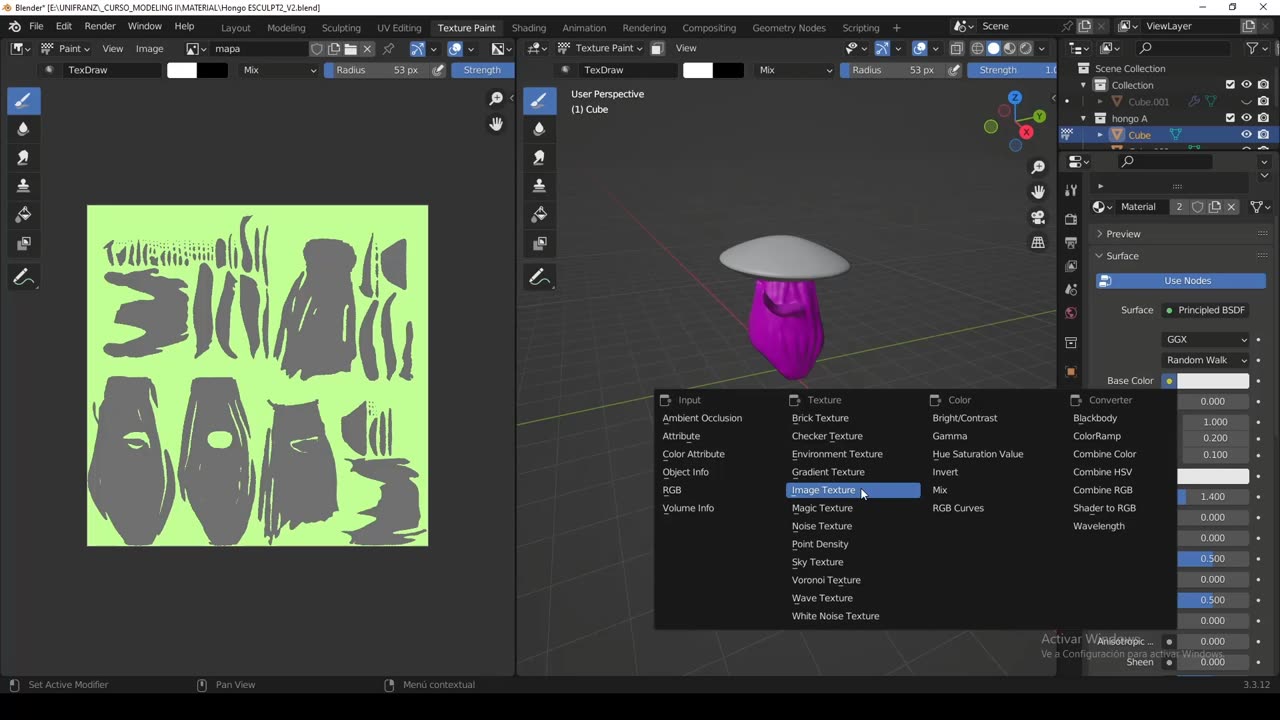Select the Soften tool in image editor toolbar
Screen dimensions: 1280x720
(23, 129)
